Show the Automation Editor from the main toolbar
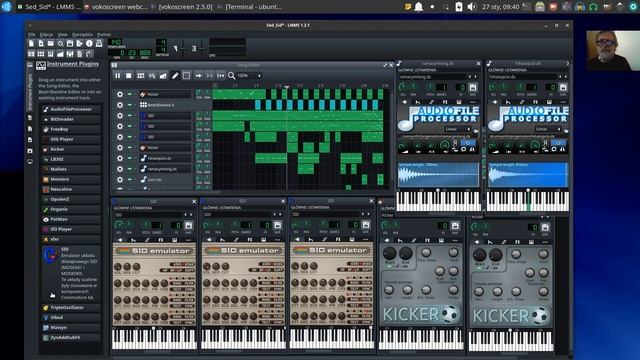This screenshot has height=360, width=640. tap(60, 54)
